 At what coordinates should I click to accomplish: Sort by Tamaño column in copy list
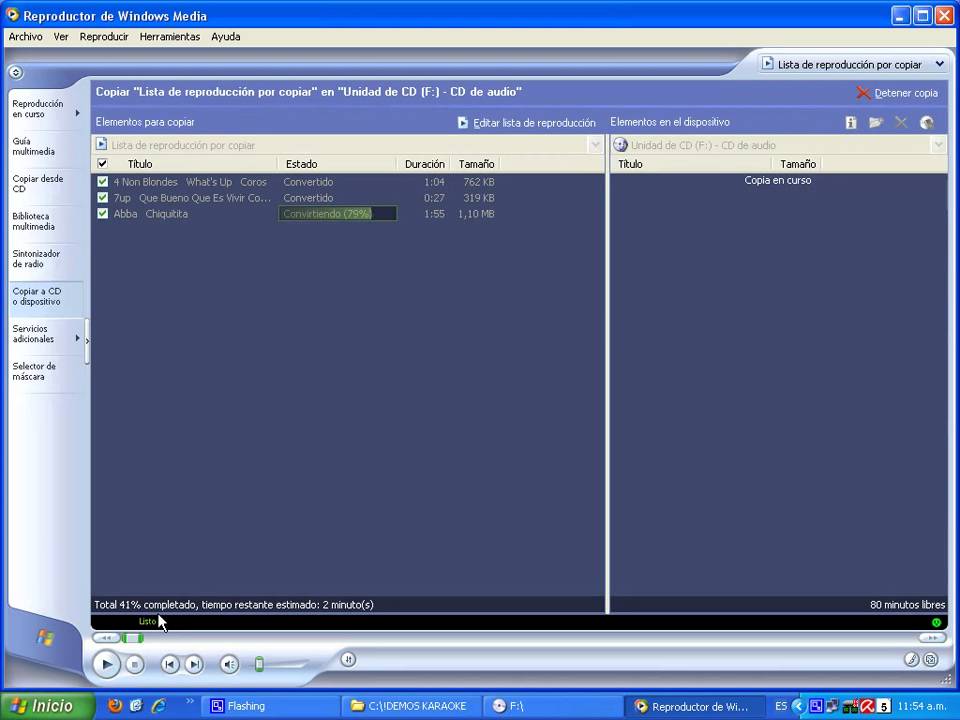tap(476, 164)
